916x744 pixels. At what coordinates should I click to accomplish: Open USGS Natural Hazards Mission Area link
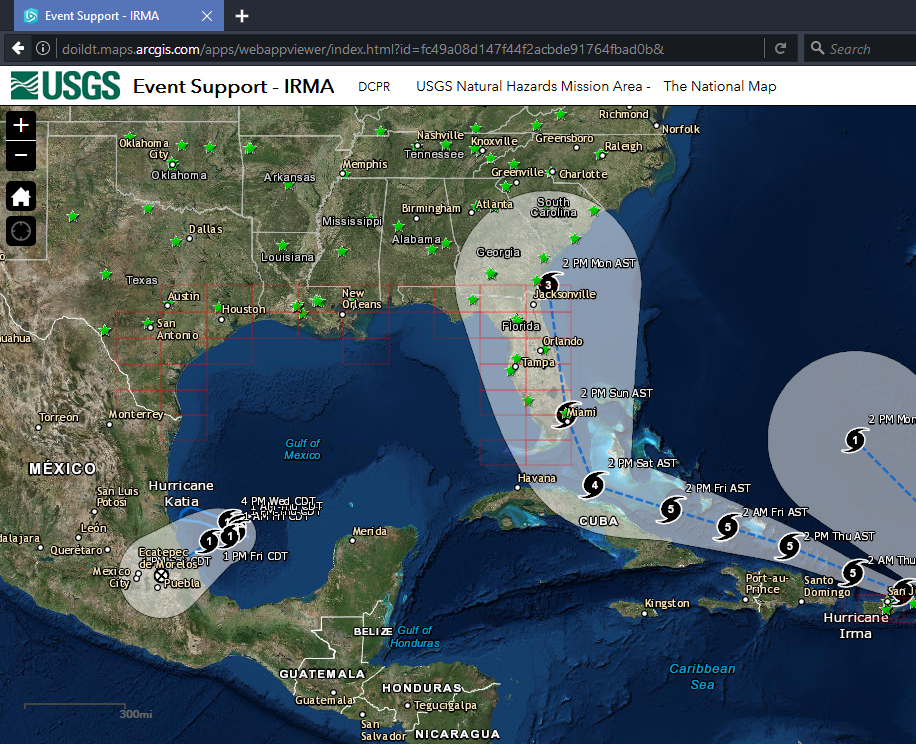tap(533, 86)
